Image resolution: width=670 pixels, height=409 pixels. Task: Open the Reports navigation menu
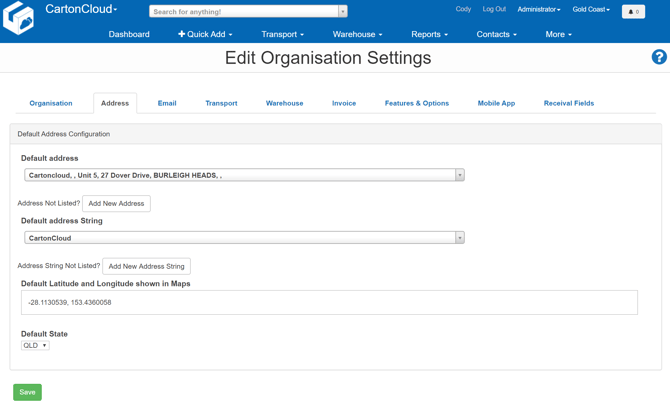(429, 34)
